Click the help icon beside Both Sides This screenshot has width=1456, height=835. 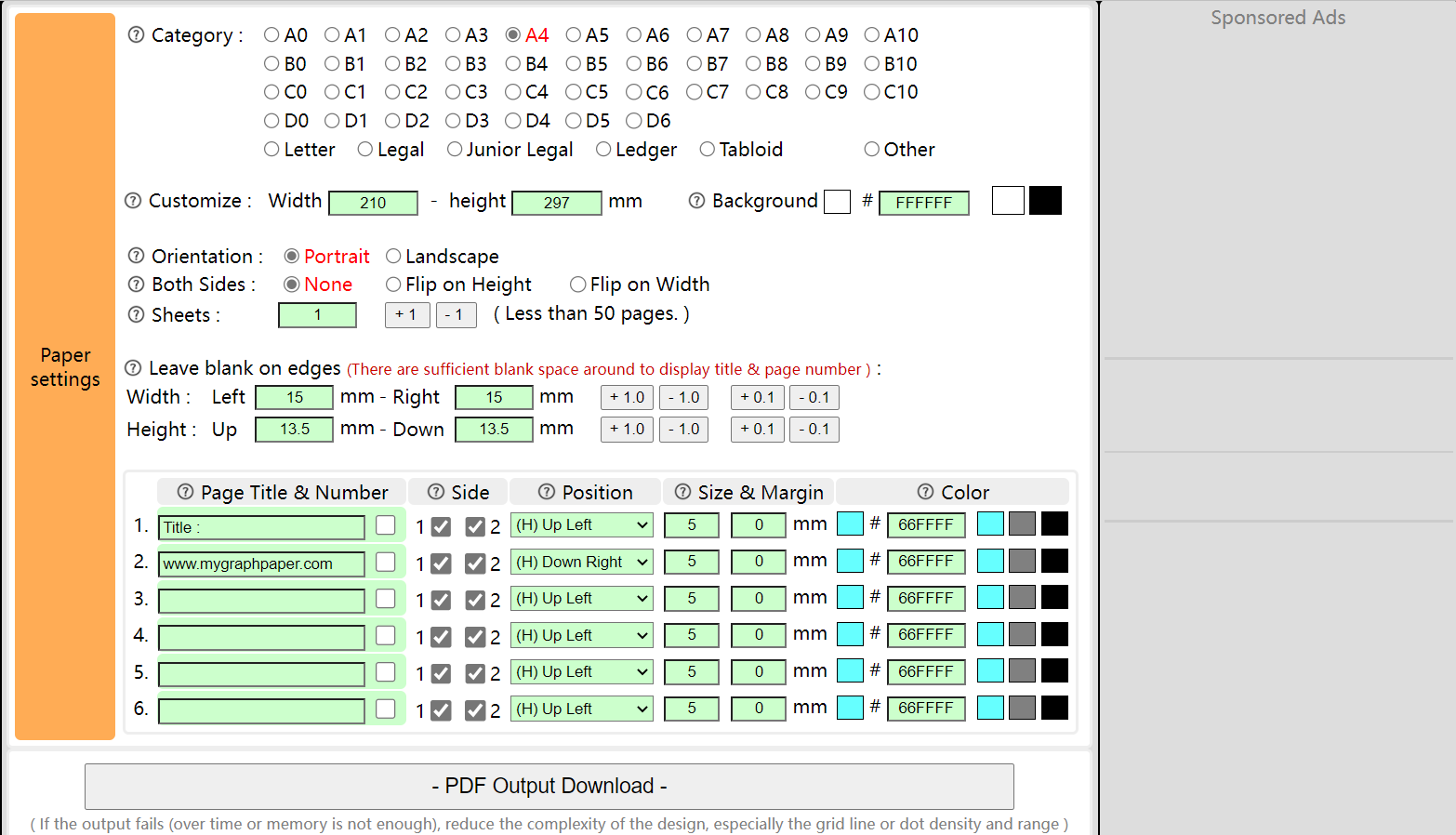pos(136,285)
